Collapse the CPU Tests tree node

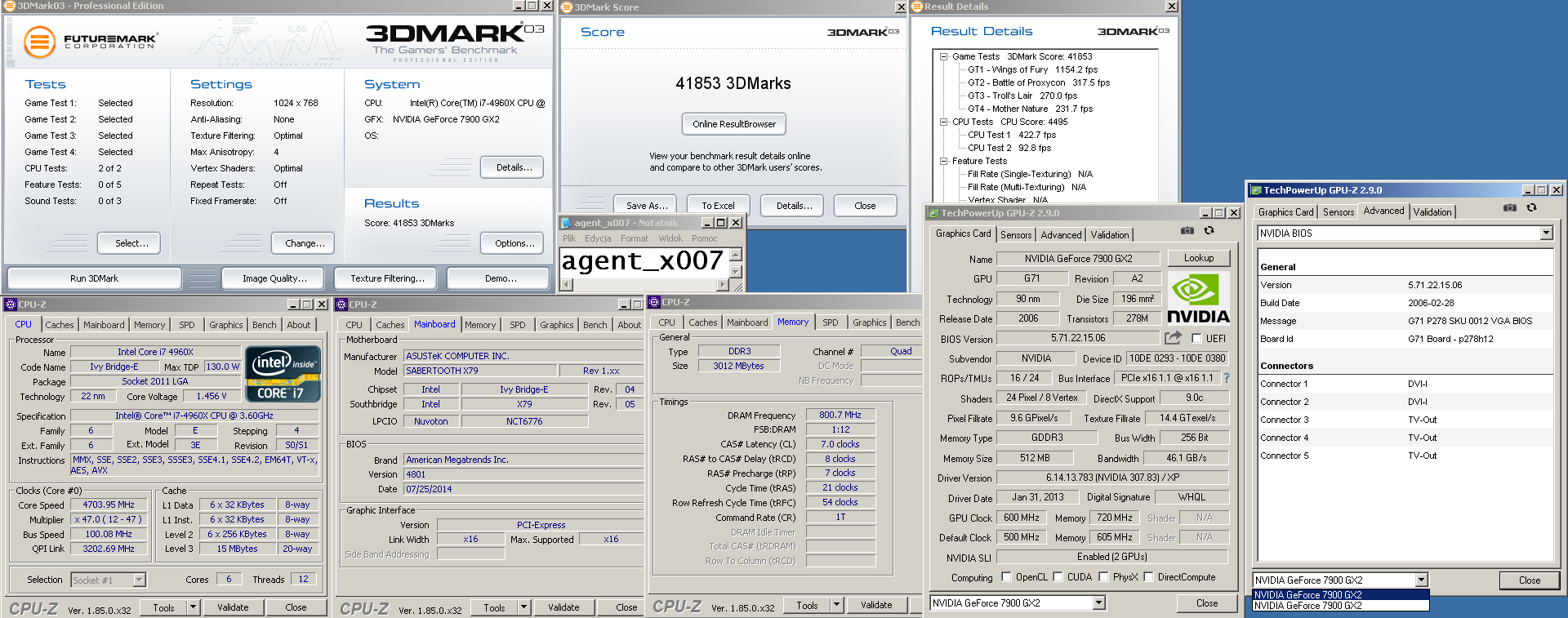(943, 122)
